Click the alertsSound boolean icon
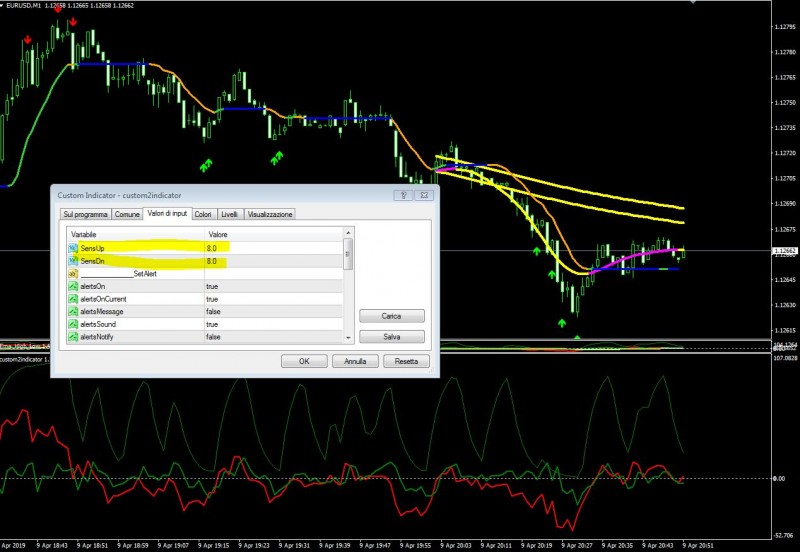This screenshot has width=800, height=552. 72,324
